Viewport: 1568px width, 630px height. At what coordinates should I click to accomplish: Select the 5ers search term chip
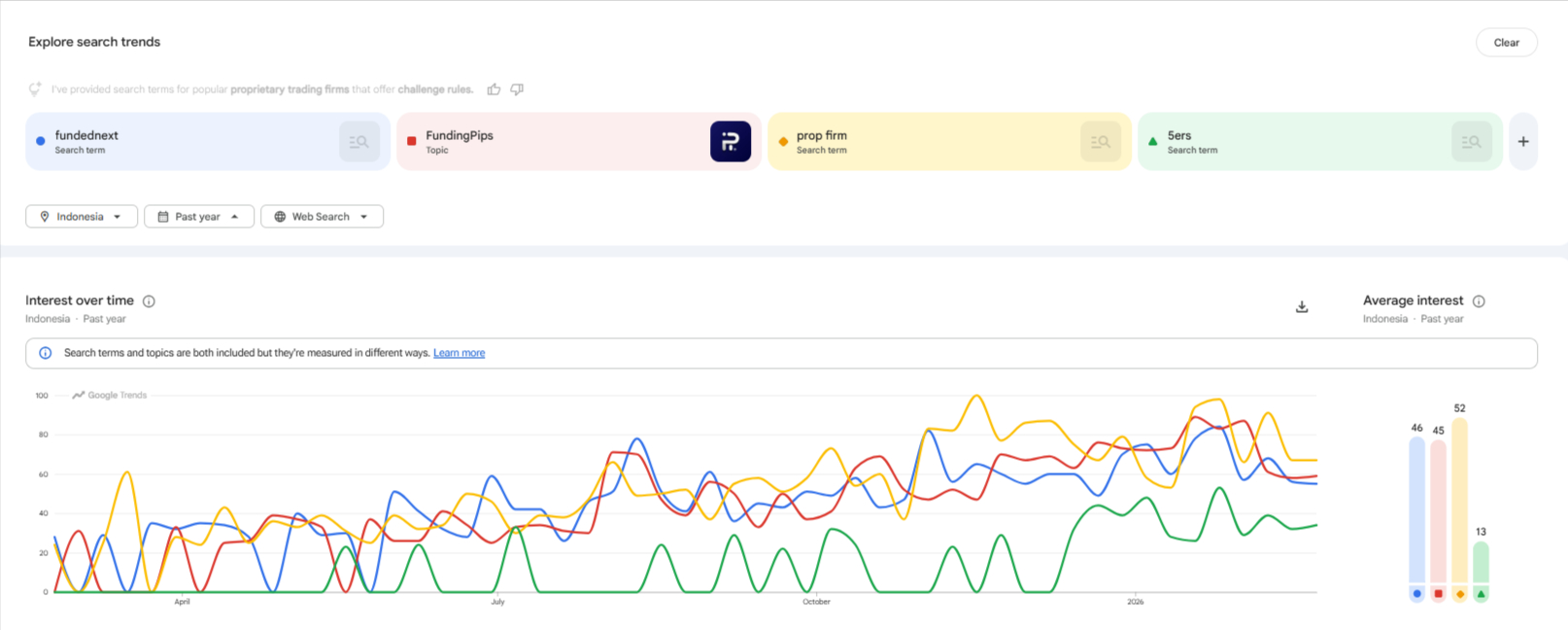[x=1320, y=142]
